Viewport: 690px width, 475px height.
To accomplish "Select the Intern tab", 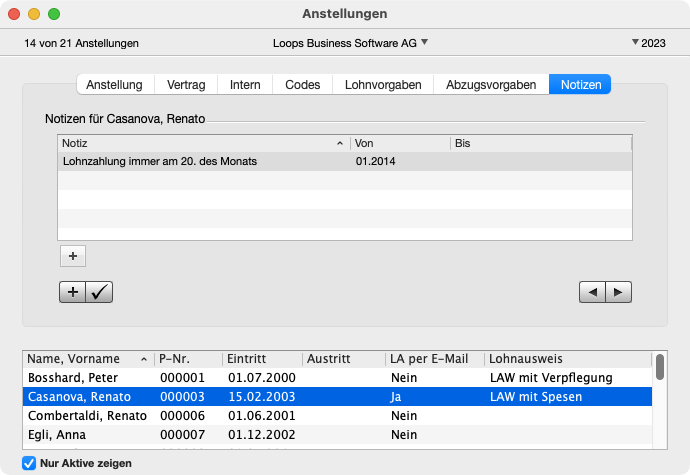I will pos(245,85).
